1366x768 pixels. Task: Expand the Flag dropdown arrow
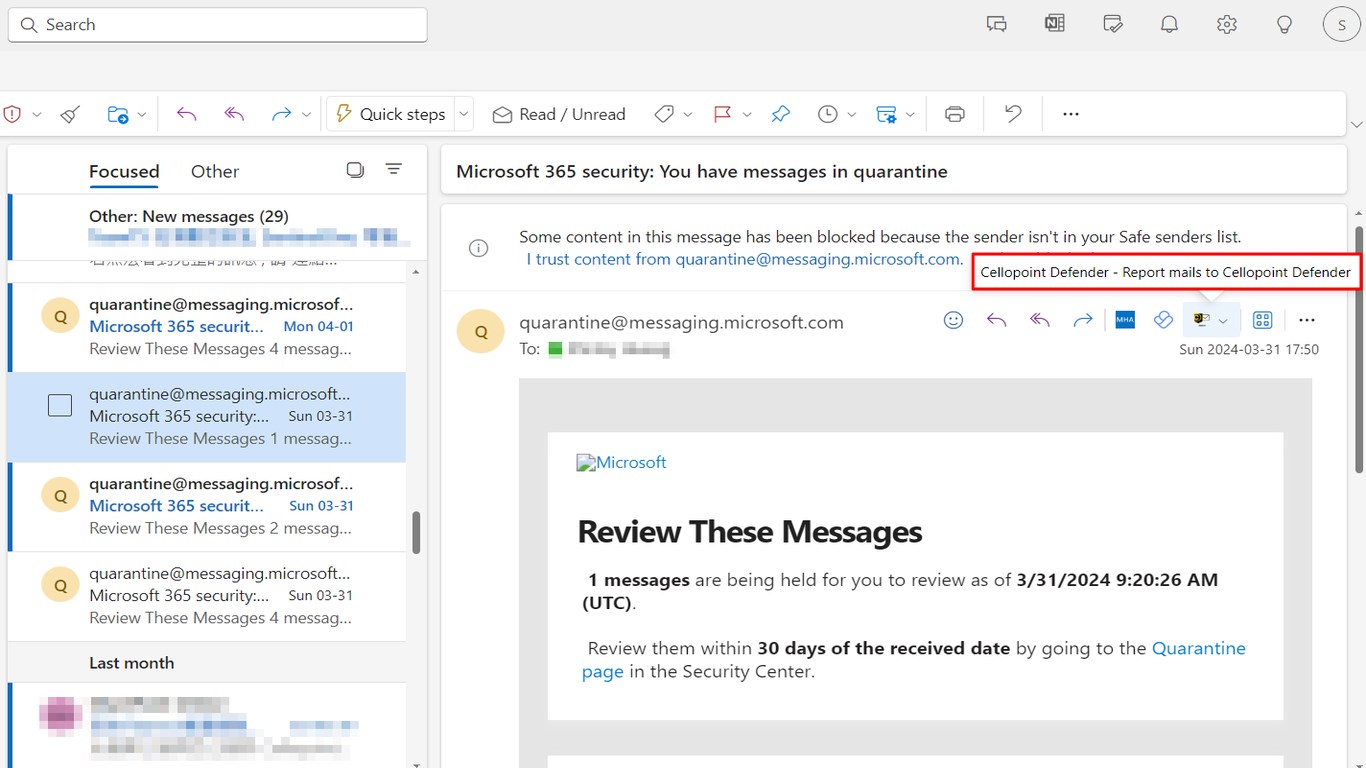tap(747, 115)
